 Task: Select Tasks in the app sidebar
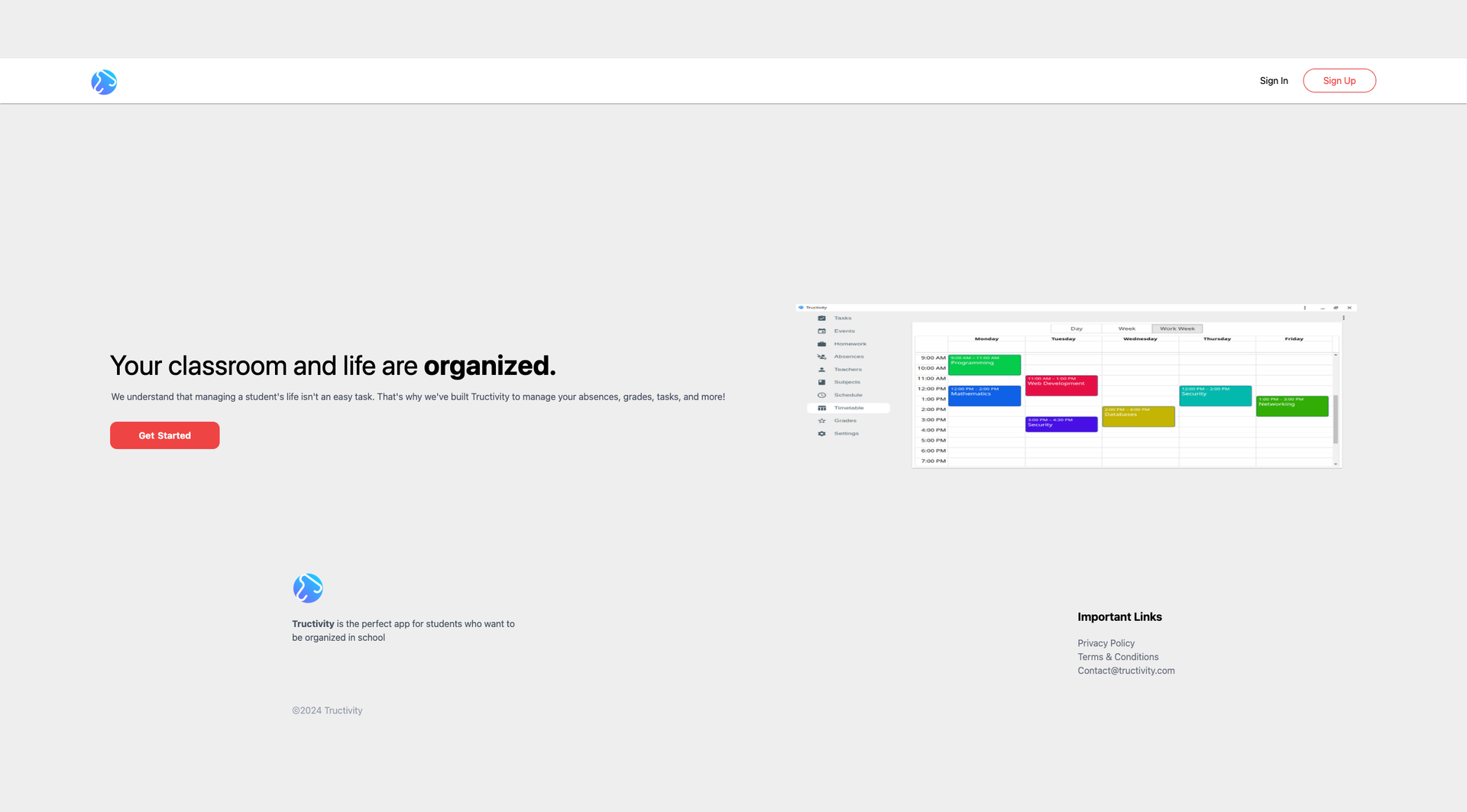[821, 318]
